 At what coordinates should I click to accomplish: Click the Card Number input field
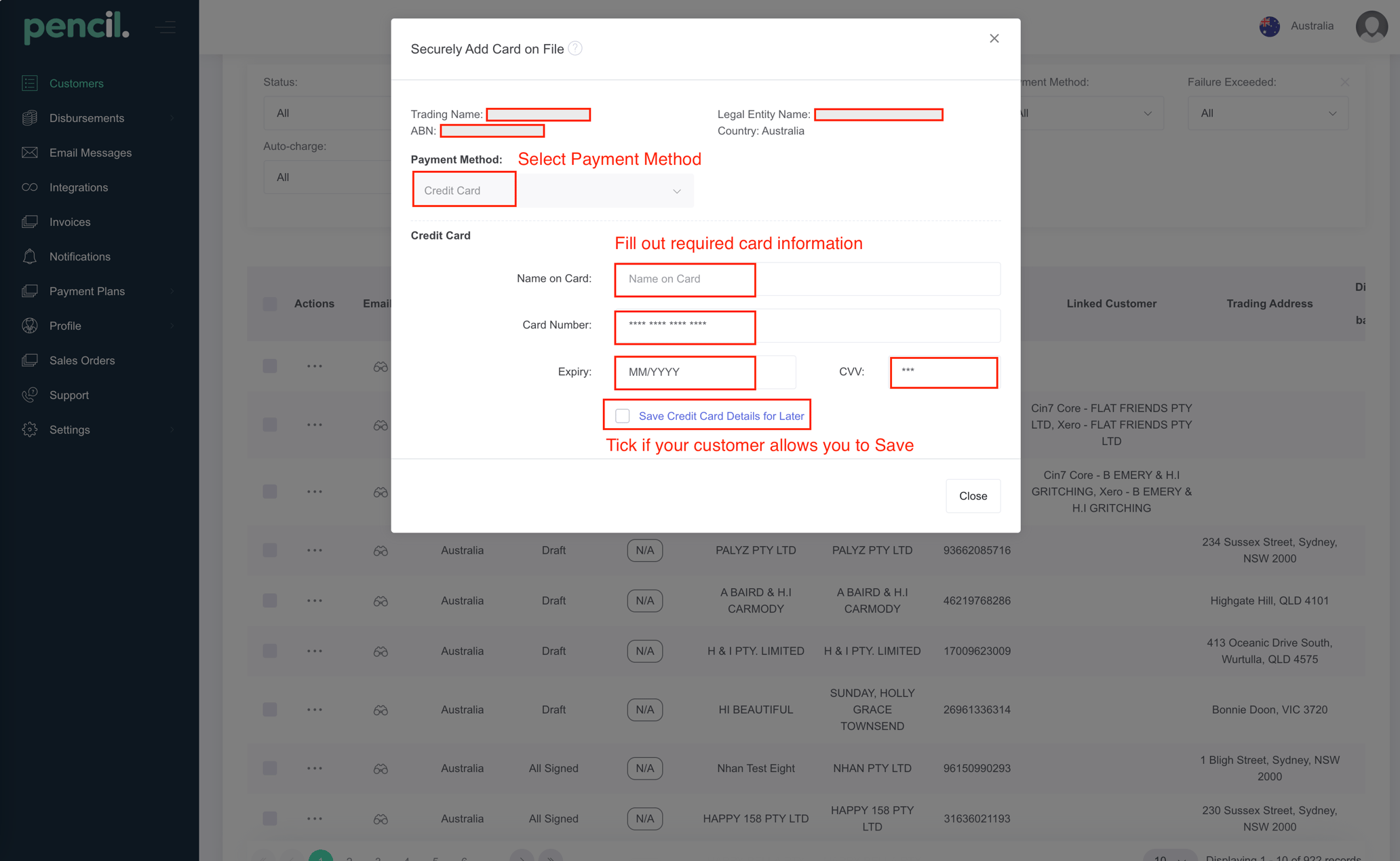(x=807, y=325)
